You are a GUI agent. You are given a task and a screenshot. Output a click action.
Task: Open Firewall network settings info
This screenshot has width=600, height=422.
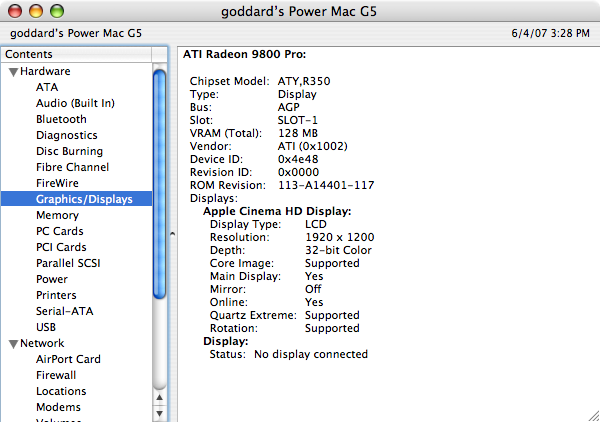(58, 375)
